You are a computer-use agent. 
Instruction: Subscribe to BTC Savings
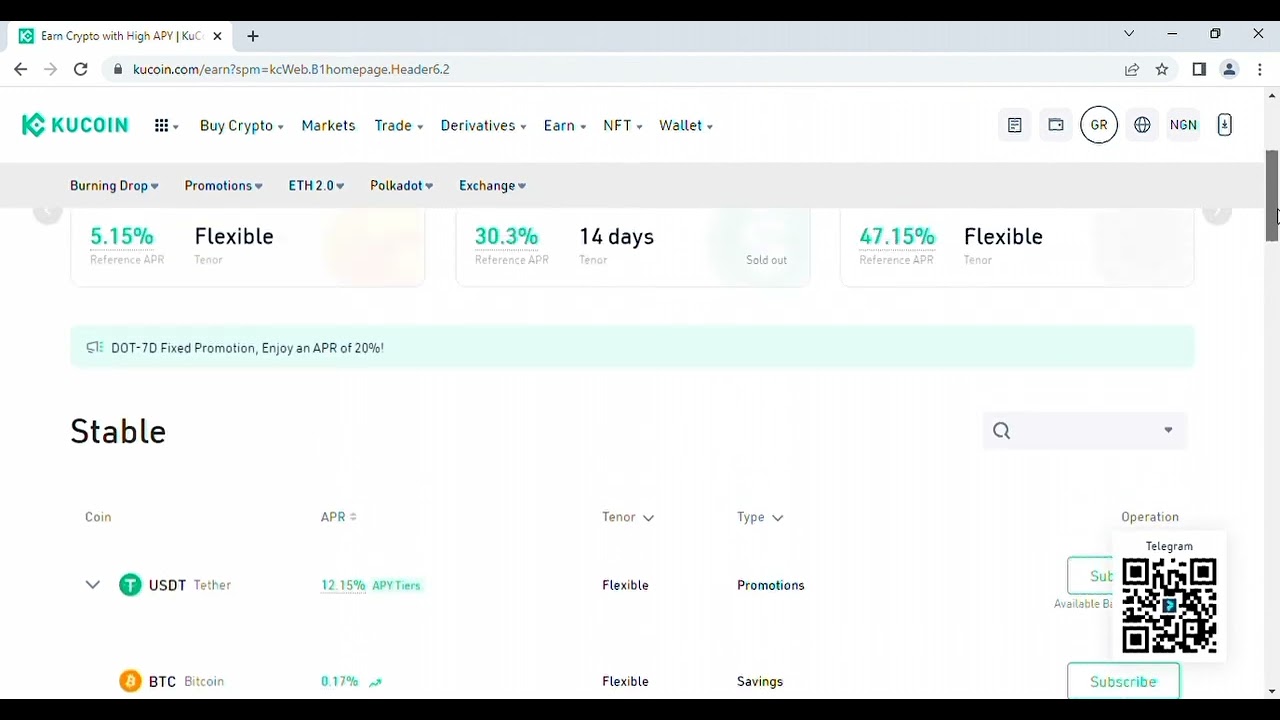[x=1123, y=681]
